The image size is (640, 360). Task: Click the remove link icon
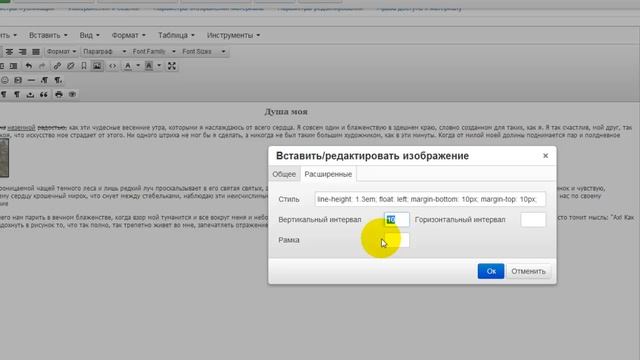coord(71,66)
